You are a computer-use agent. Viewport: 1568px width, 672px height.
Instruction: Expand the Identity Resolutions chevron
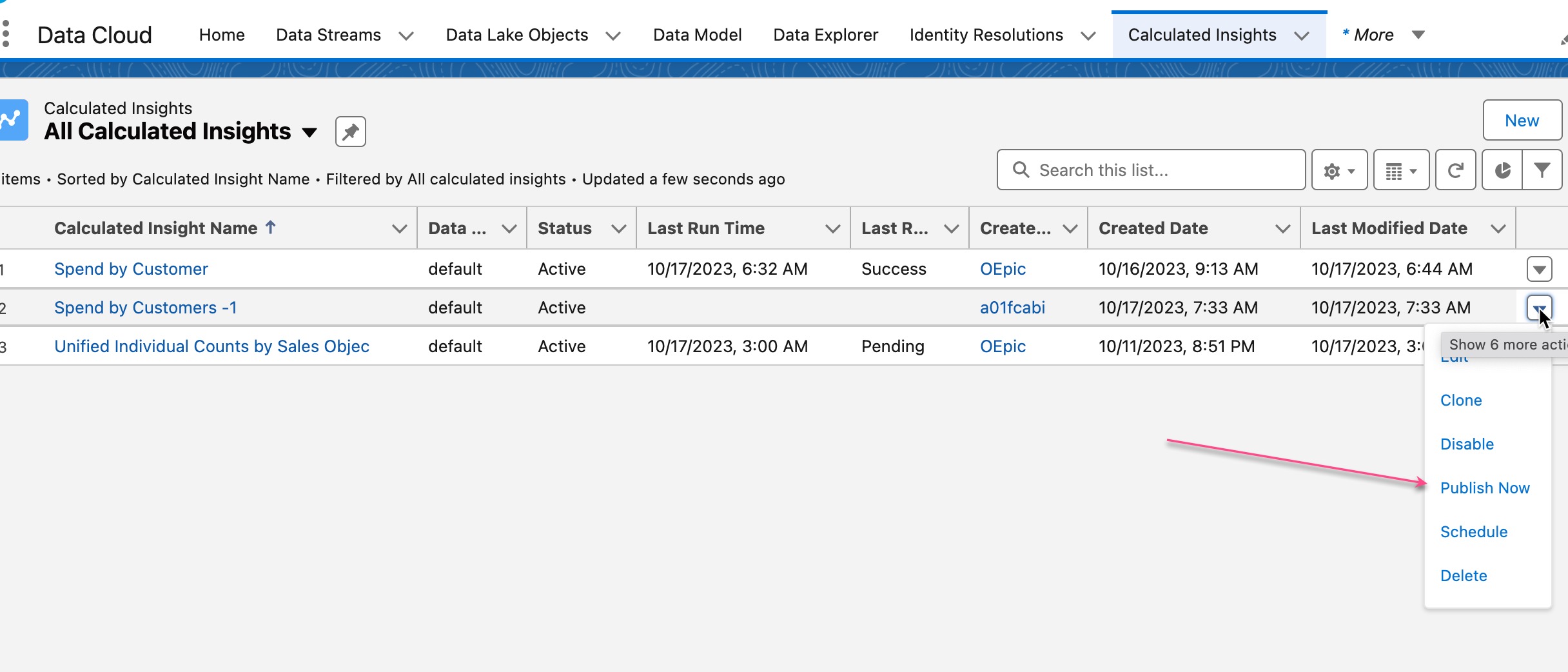point(1088,35)
